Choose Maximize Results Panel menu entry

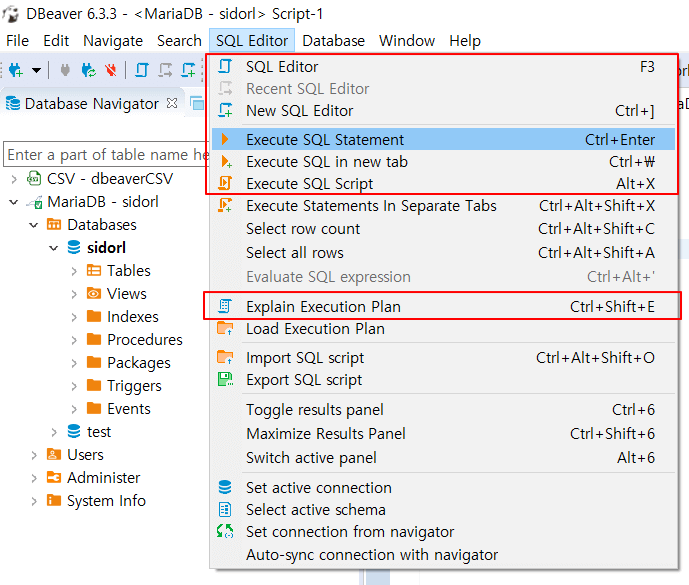tap(443, 434)
